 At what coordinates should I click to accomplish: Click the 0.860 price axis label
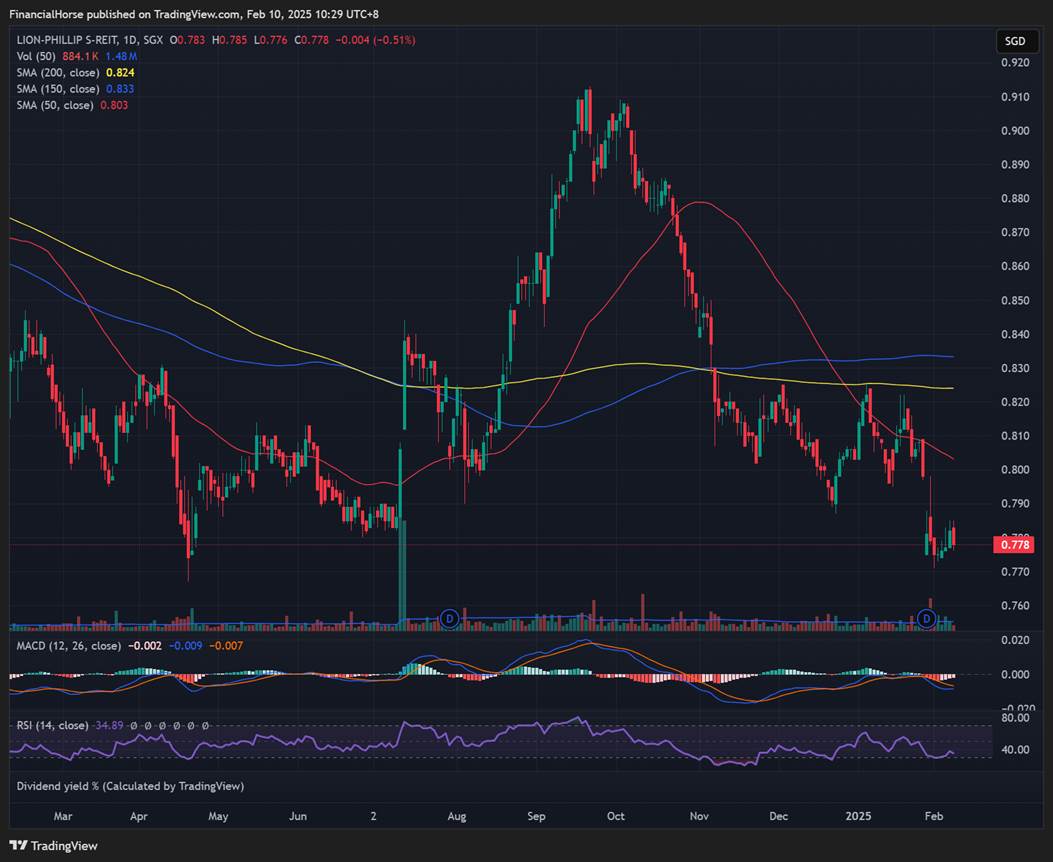(x=1015, y=266)
